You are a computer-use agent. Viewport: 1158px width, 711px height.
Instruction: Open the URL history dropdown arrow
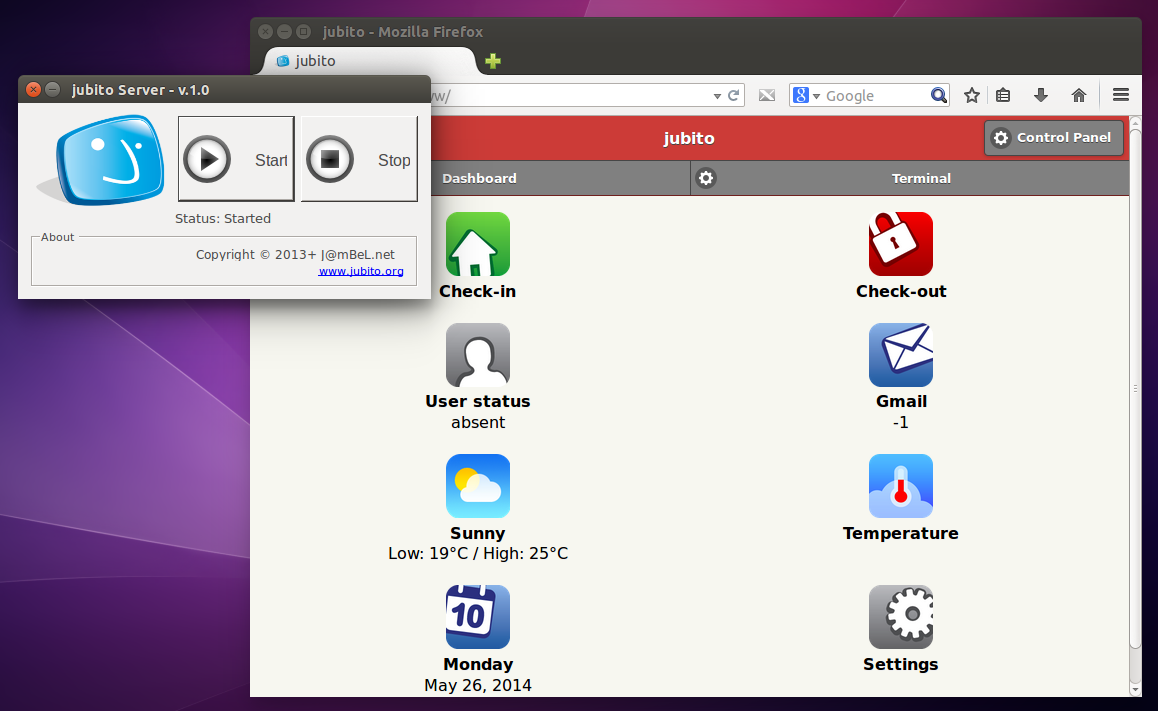717,96
